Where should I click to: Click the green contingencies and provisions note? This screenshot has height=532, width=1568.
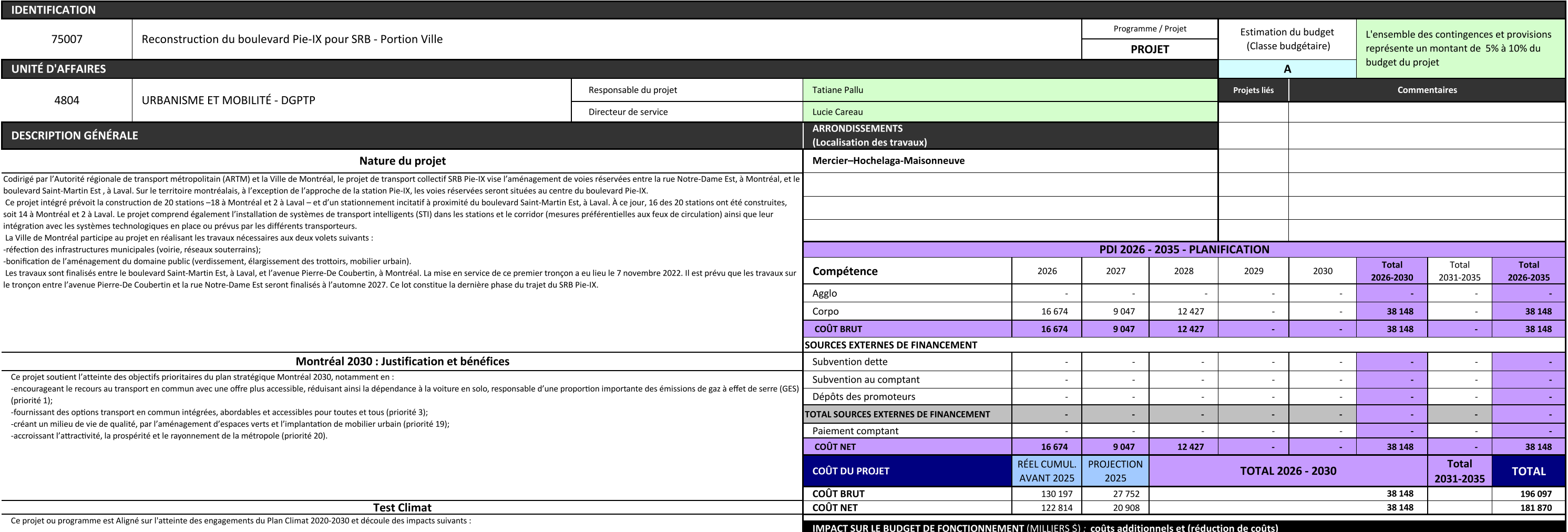coord(1460,48)
